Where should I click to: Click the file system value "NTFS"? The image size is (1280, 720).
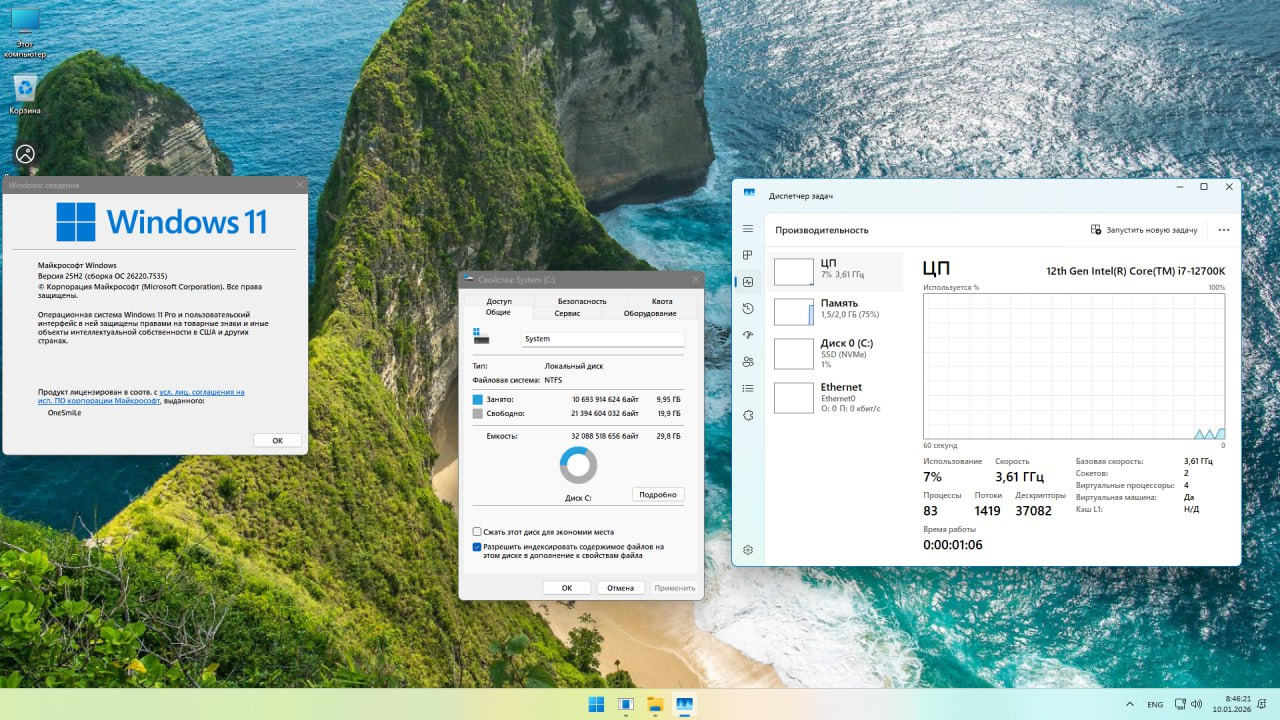[553, 380]
